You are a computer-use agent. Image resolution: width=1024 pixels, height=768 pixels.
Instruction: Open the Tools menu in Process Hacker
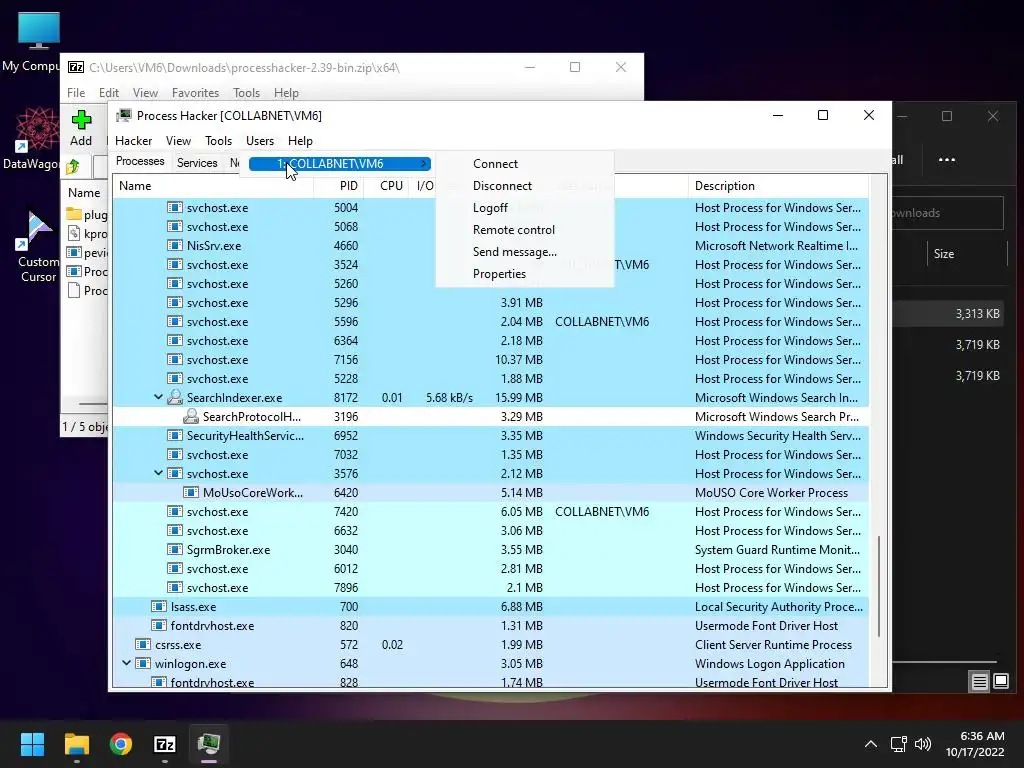(218, 141)
